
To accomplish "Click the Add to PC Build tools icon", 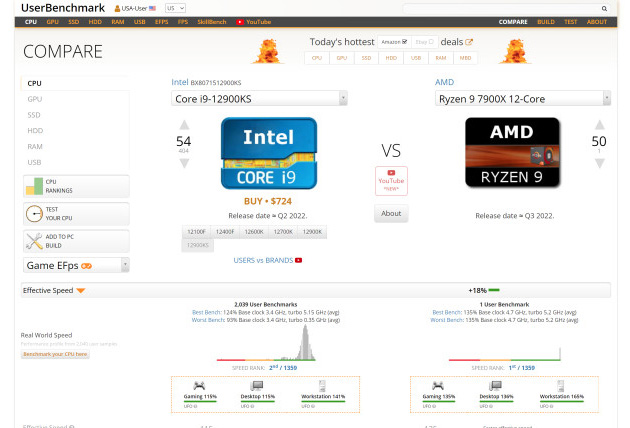I will 34,241.
